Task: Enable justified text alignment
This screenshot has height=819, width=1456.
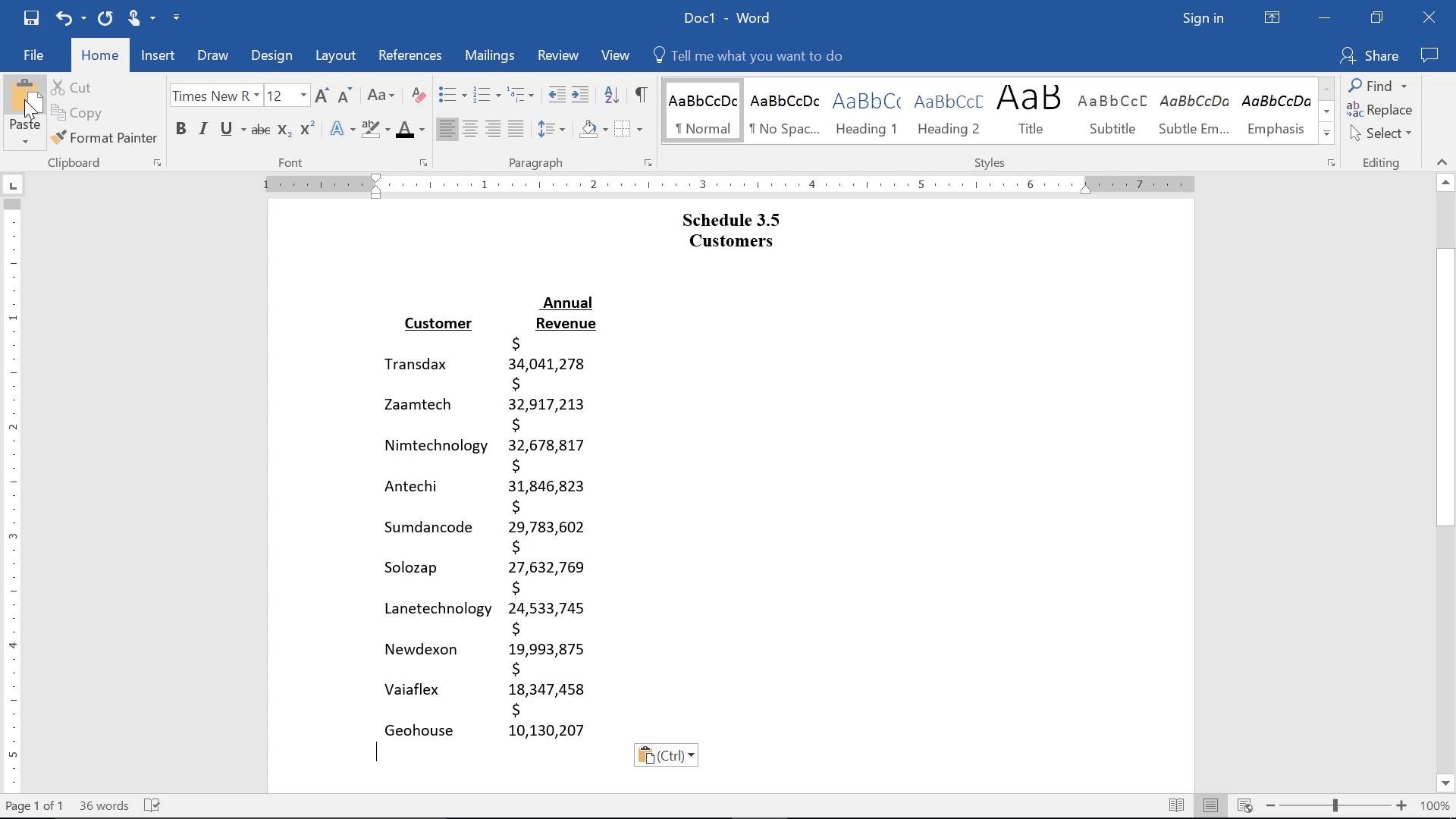Action: (x=516, y=129)
